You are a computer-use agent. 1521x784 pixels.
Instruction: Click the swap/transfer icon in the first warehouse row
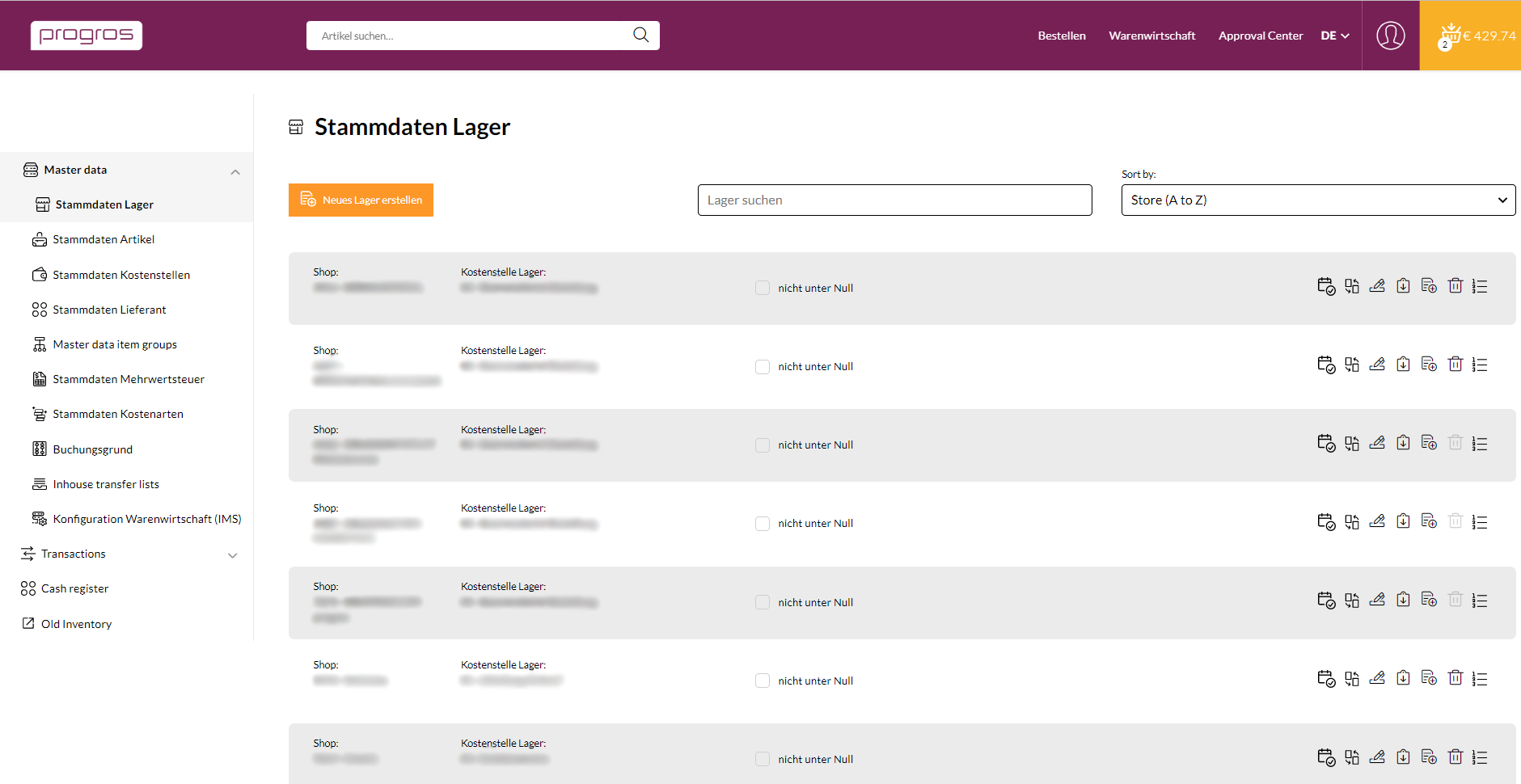[x=1352, y=286]
